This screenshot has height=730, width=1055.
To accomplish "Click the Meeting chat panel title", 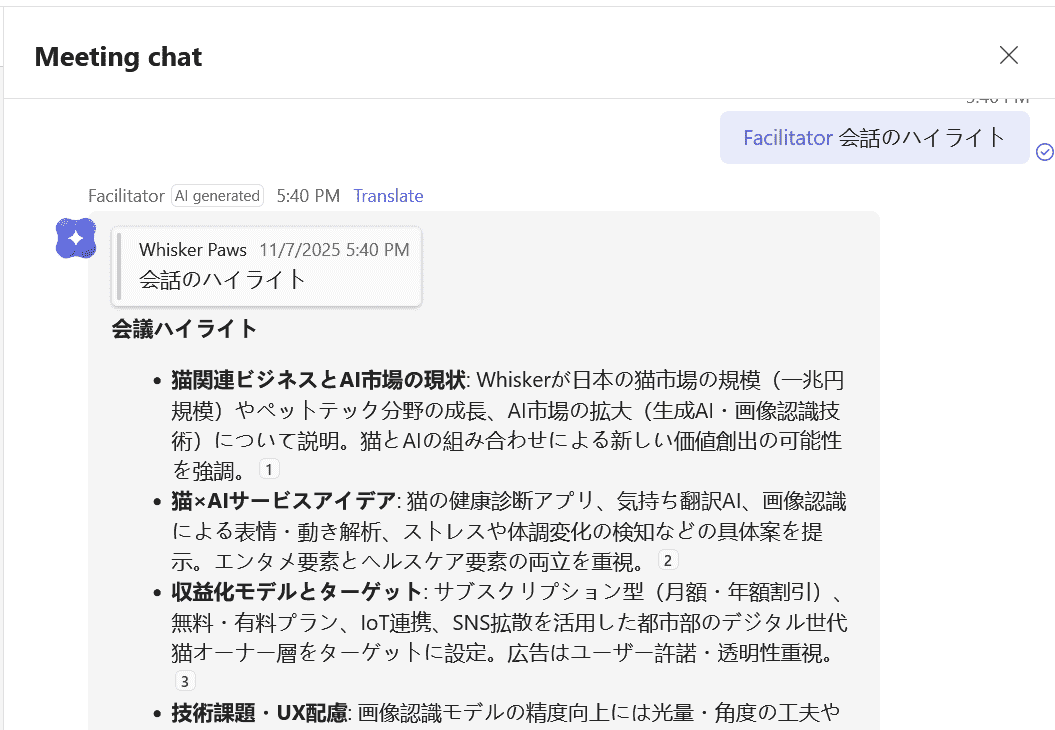I will [118, 57].
